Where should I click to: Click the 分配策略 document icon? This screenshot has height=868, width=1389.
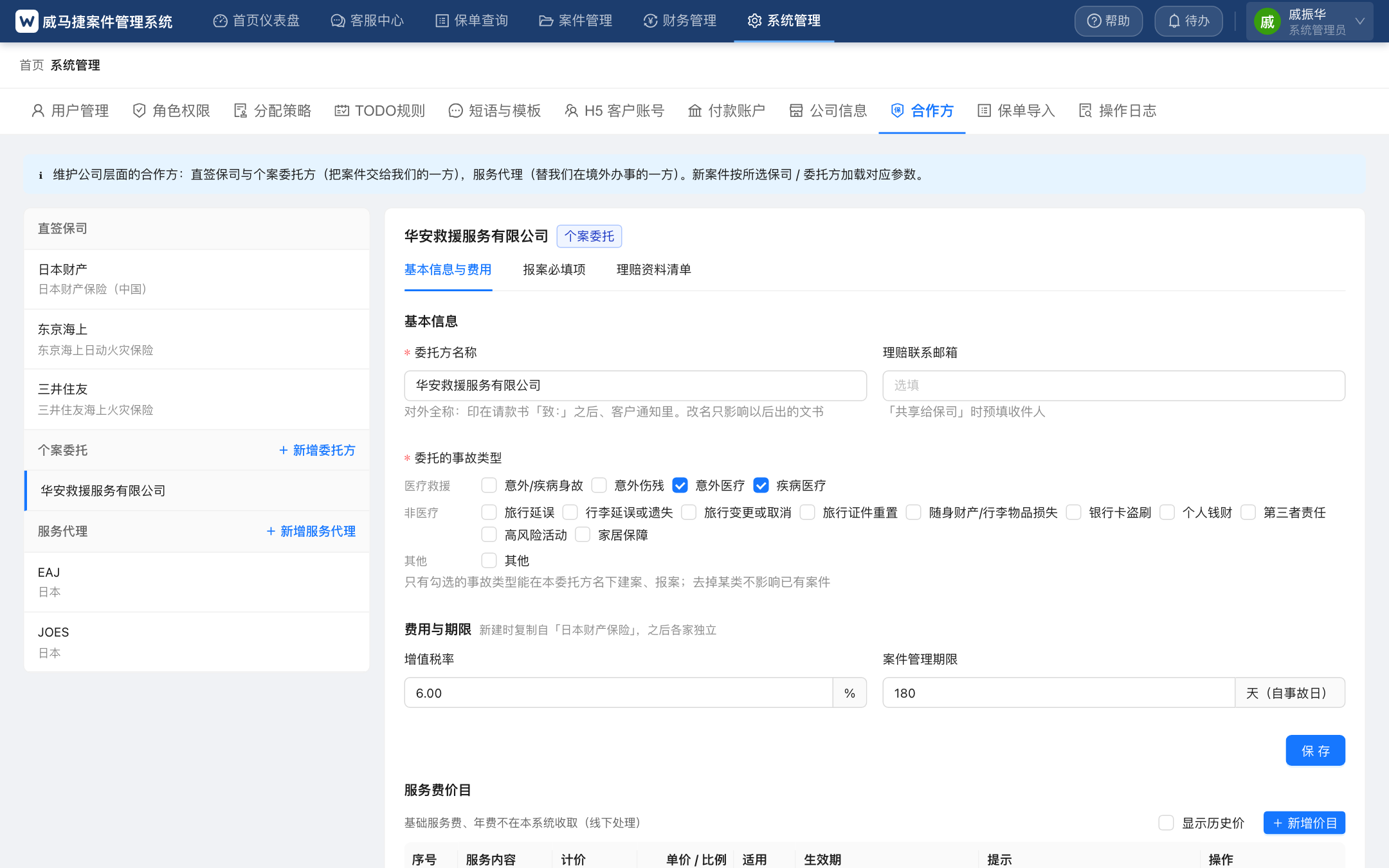point(241,111)
